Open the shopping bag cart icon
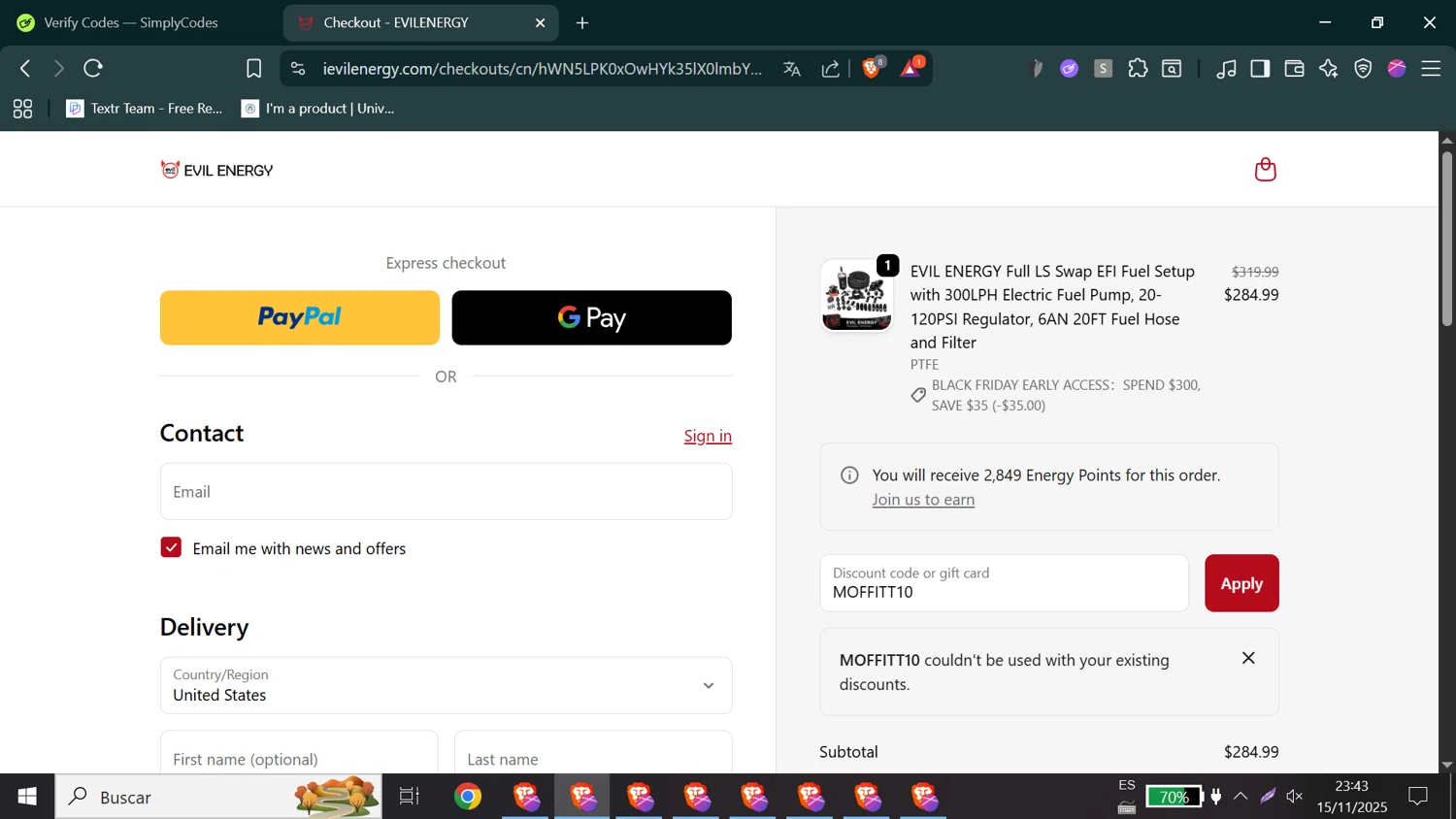The height and width of the screenshot is (819, 1456). pyautogui.click(x=1265, y=170)
